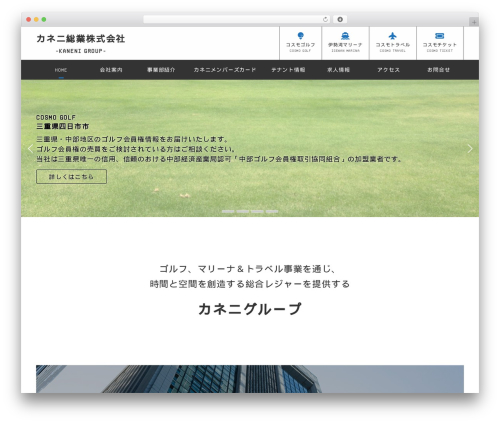Screen dimensions: 500x423
Task: Click the カネニグループ heading
Action: [250, 309]
